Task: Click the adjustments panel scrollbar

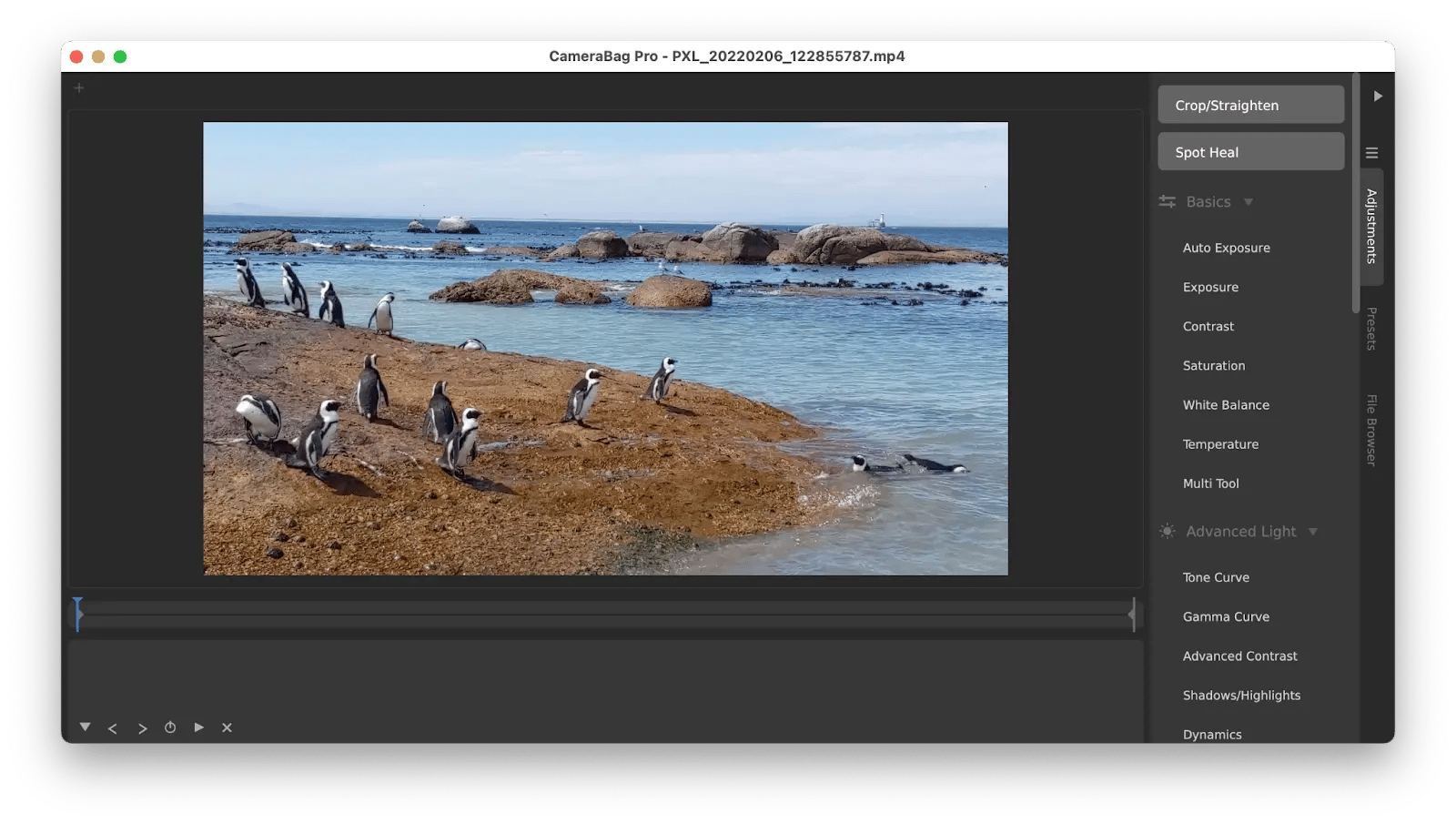Action: (x=1356, y=193)
